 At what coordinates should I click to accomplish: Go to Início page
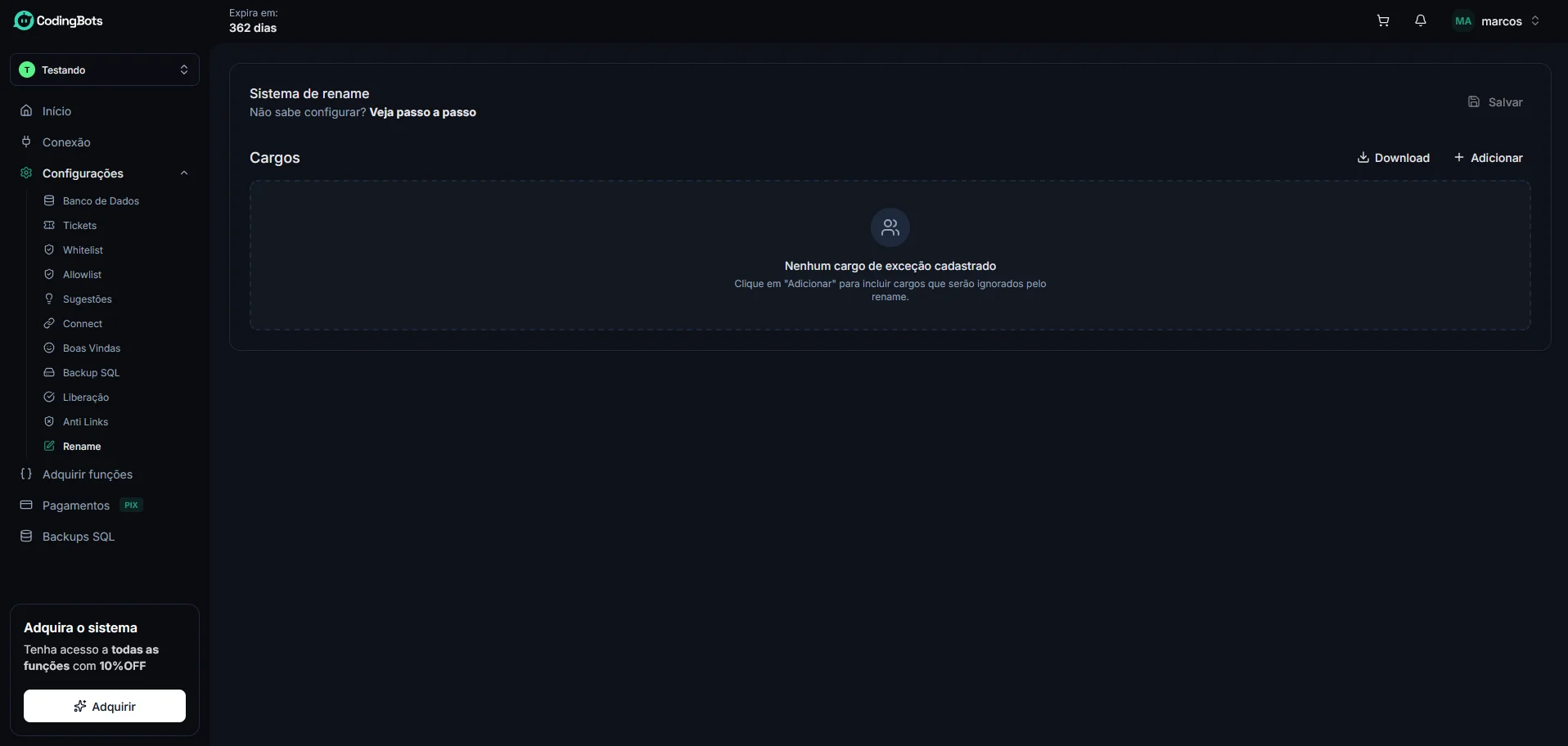(56, 111)
